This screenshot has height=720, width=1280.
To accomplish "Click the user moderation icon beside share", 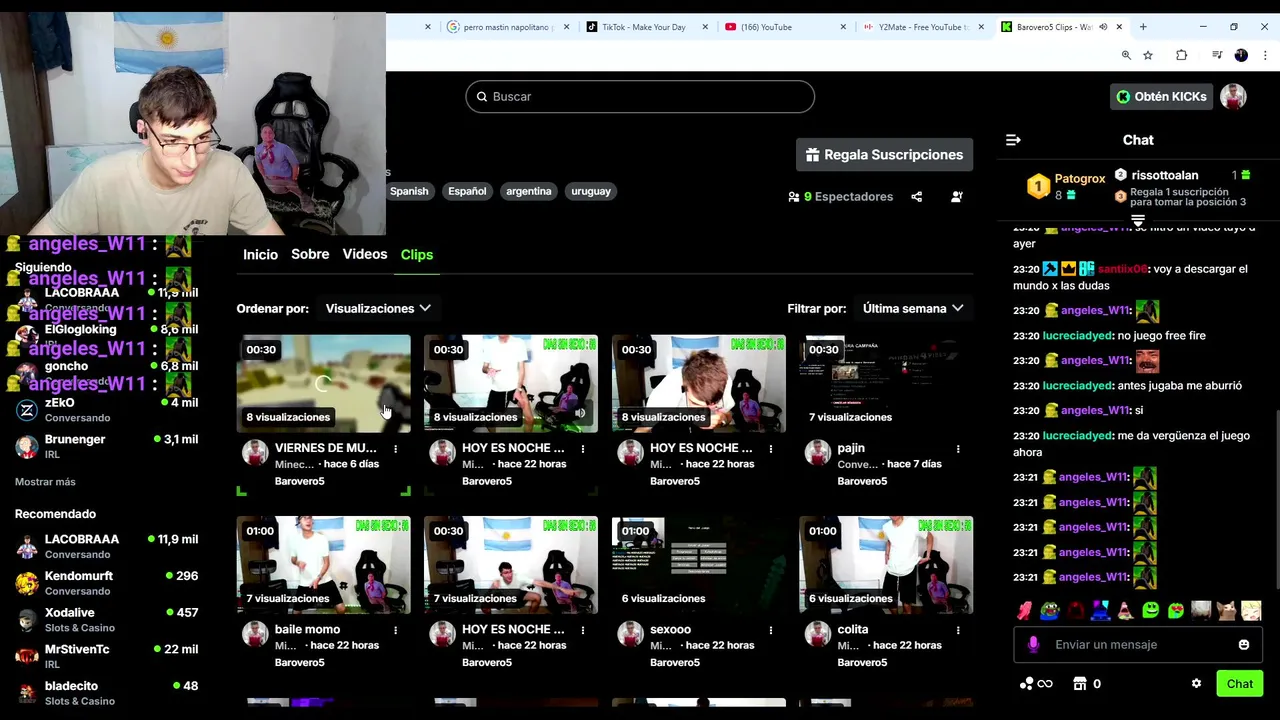I will tap(956, 197).
